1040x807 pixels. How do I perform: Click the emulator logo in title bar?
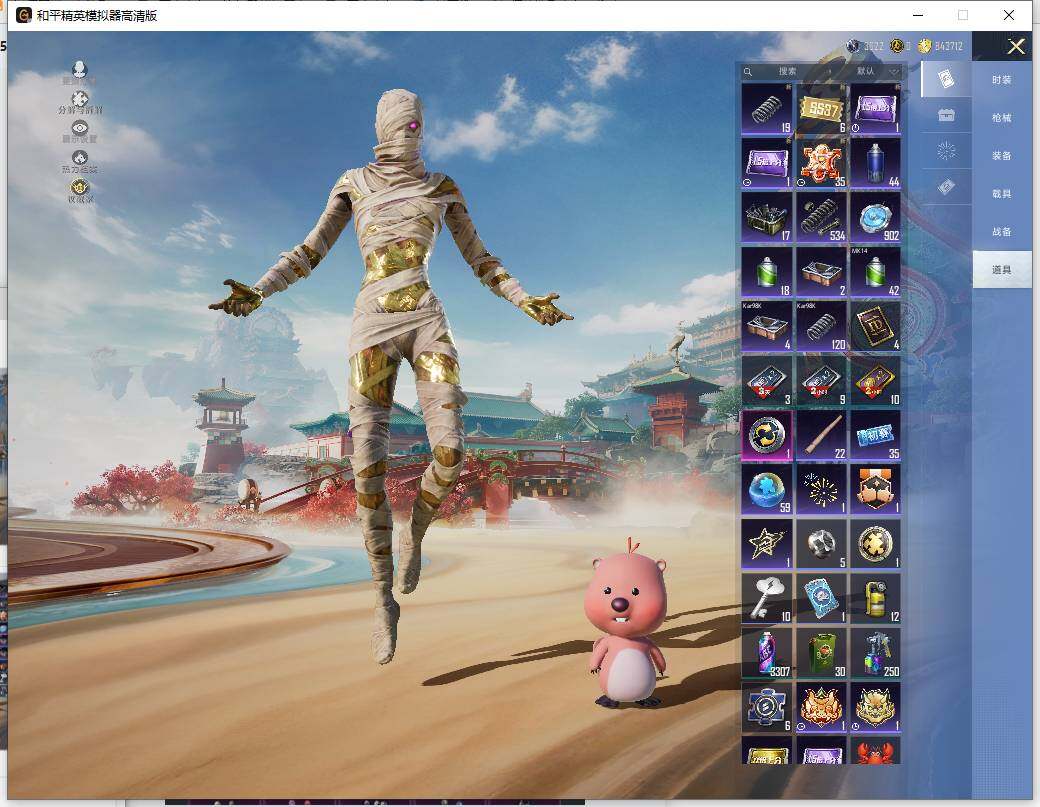click(x=23, y=15)
